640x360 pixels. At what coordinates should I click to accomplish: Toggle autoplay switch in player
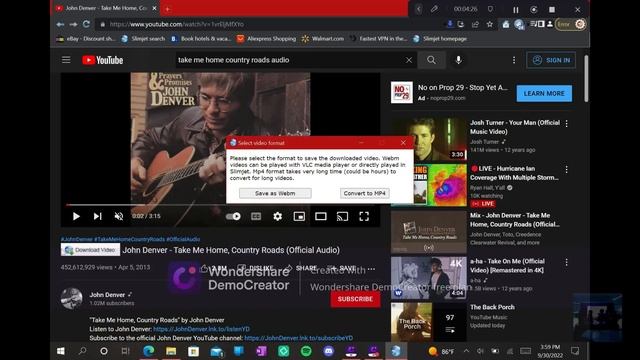(x=233, y=216)
